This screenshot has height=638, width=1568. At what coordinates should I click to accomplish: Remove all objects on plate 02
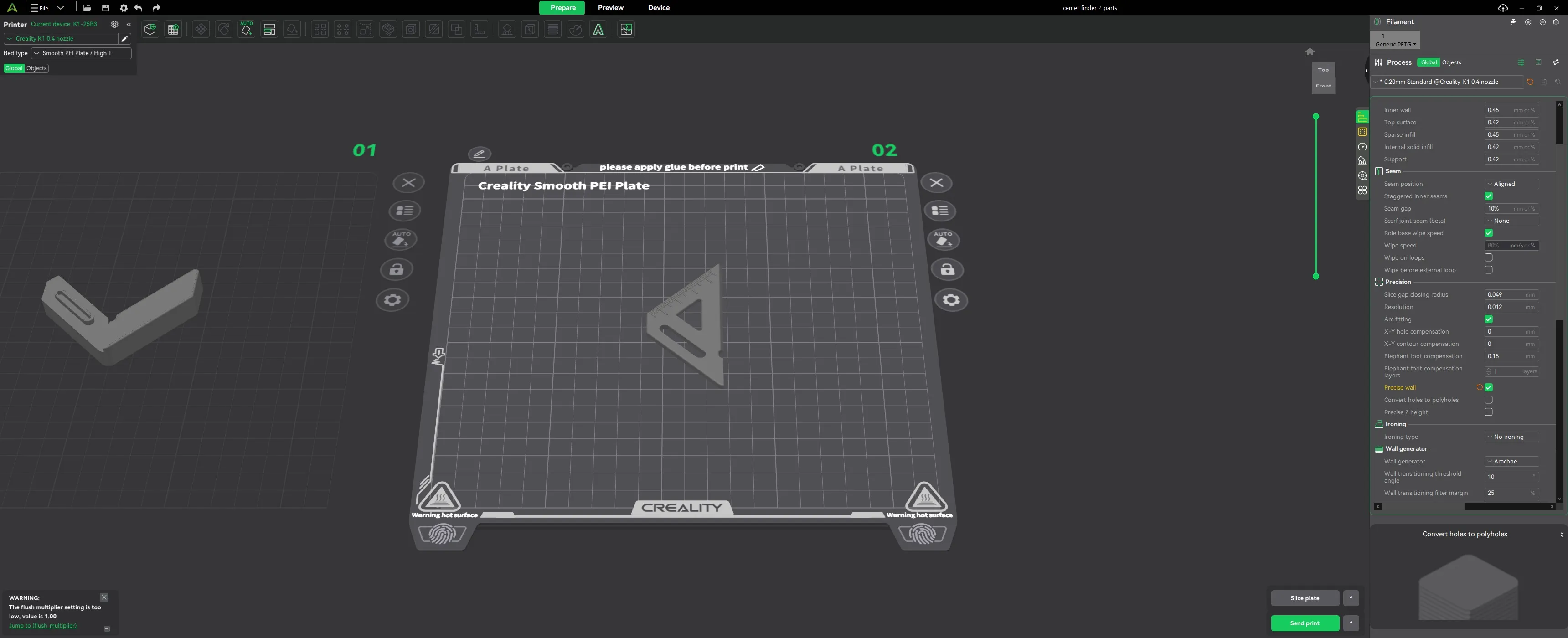937,183
